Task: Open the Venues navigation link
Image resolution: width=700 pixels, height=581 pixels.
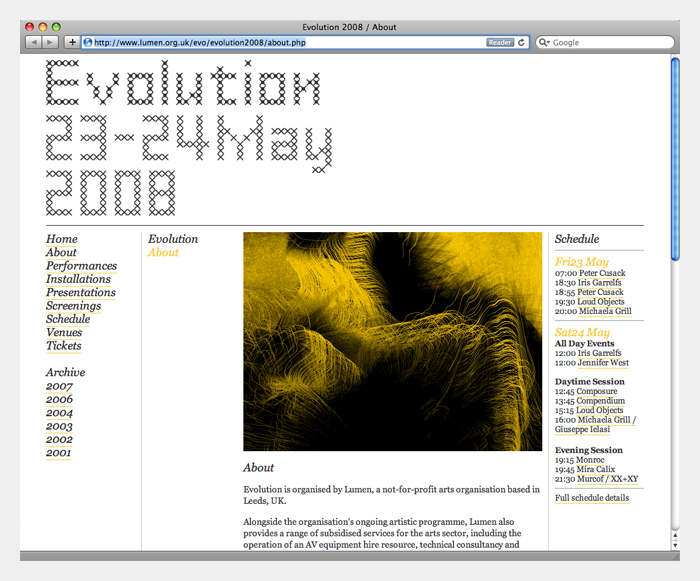Action: [x=64, y=333]
